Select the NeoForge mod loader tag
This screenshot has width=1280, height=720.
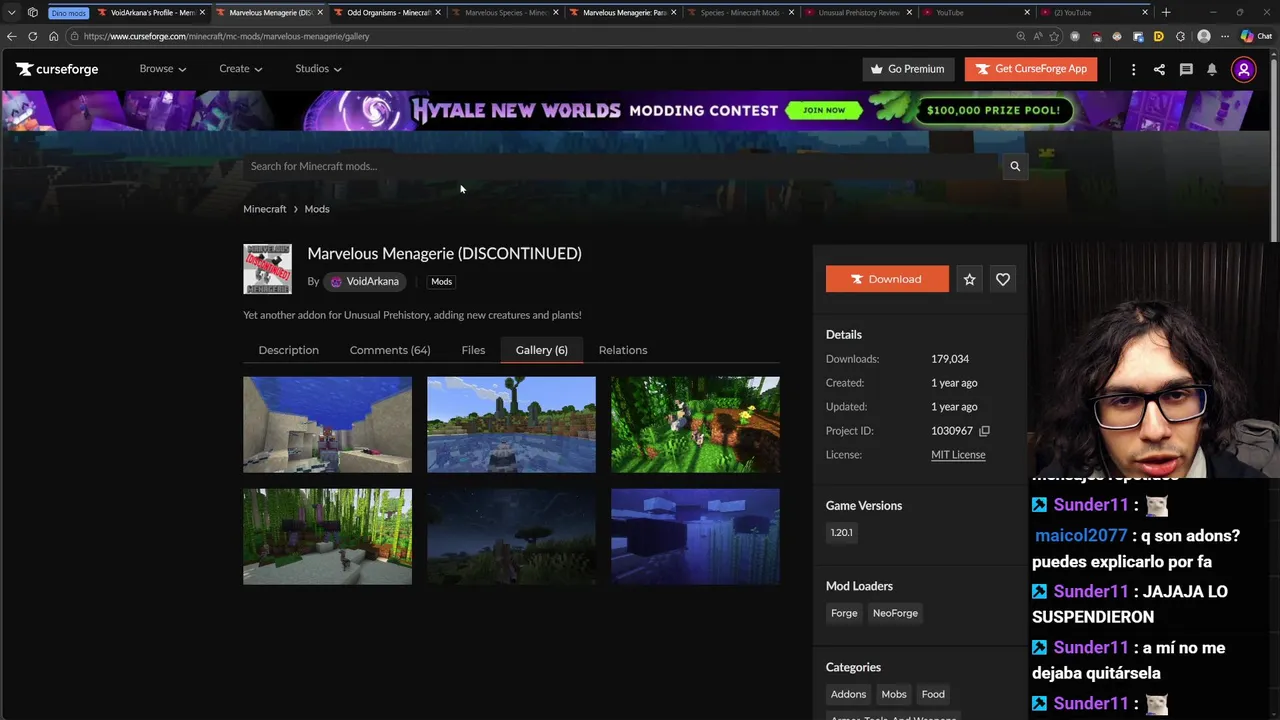tap(895, 613)
